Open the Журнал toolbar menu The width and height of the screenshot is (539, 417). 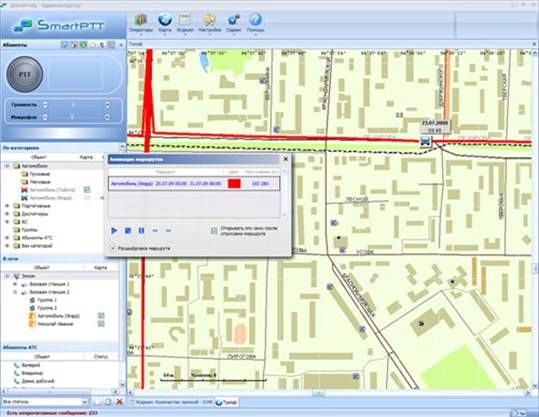coord(185,23)
